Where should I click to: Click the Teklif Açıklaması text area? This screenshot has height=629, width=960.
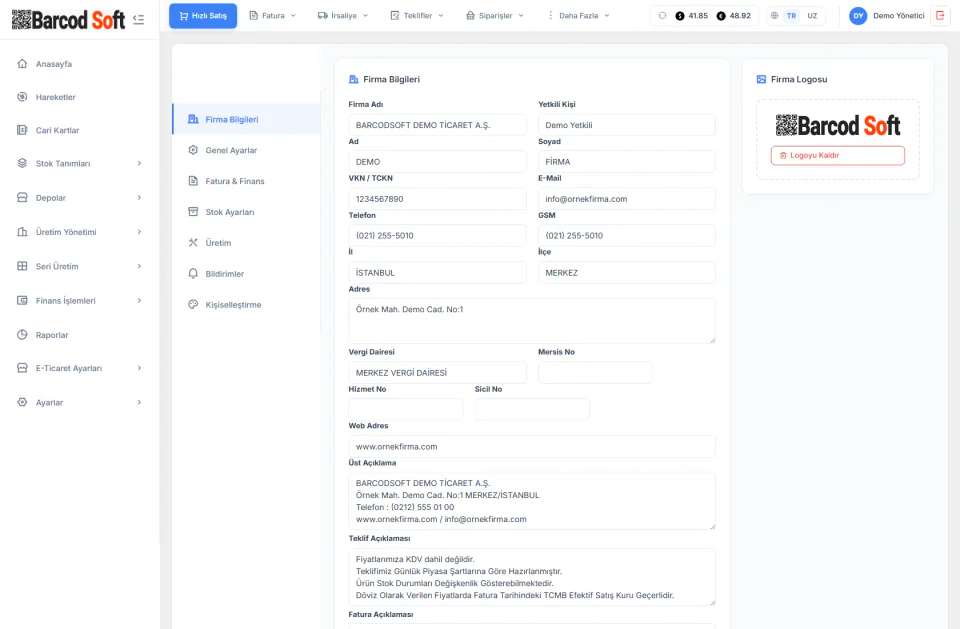point(532,577)
